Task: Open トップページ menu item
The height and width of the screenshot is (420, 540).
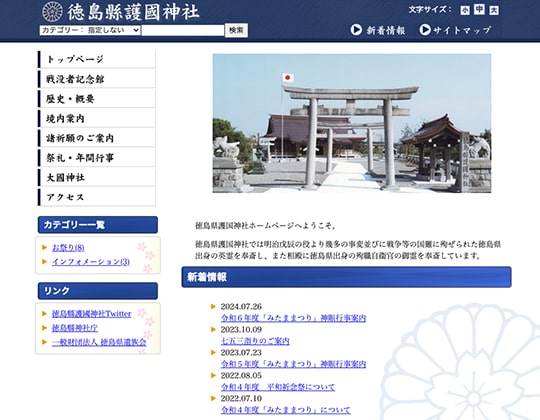Action: (x=97, y=59)
